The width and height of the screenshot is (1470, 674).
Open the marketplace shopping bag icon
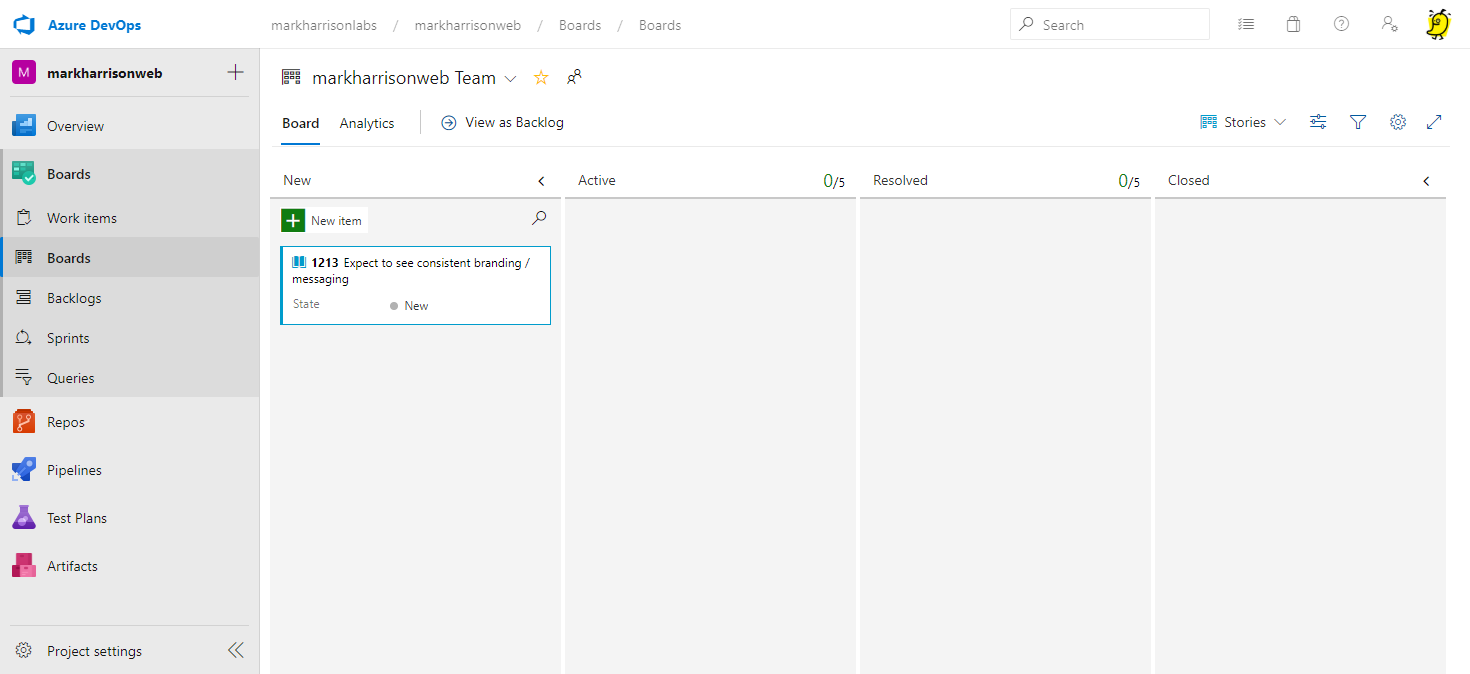point(1293,25)
